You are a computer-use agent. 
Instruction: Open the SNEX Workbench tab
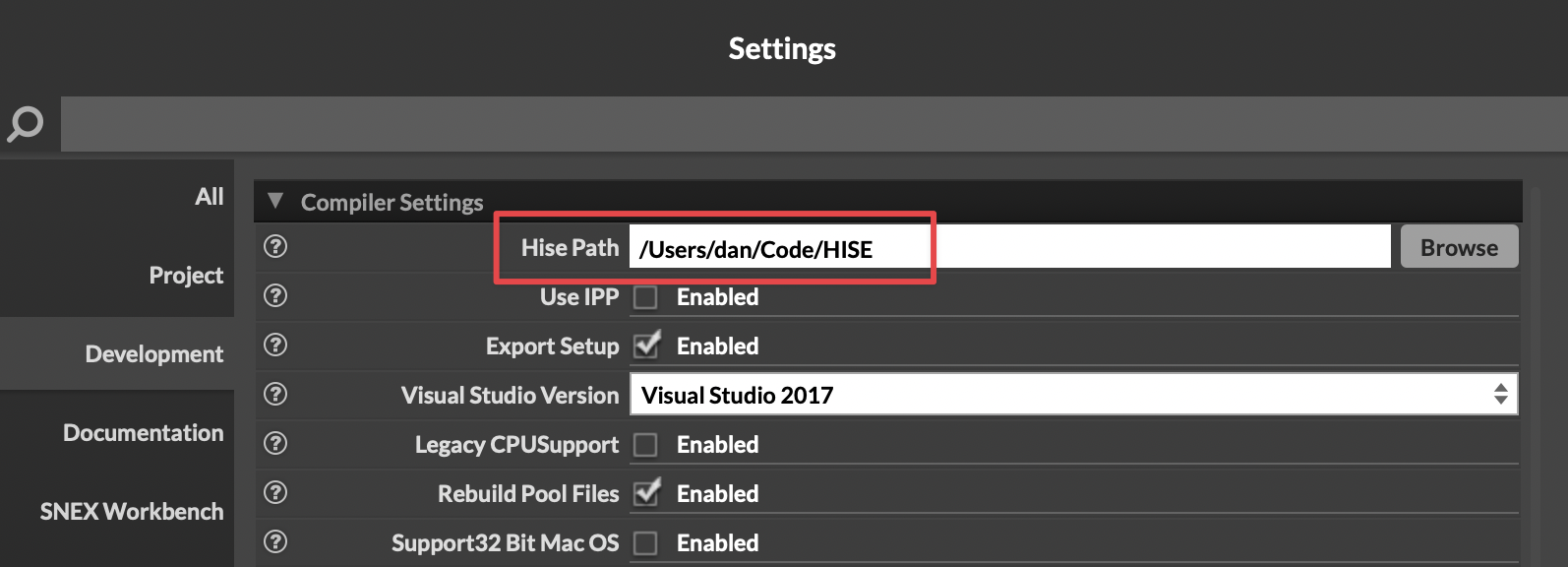click(x=132, y=512)
